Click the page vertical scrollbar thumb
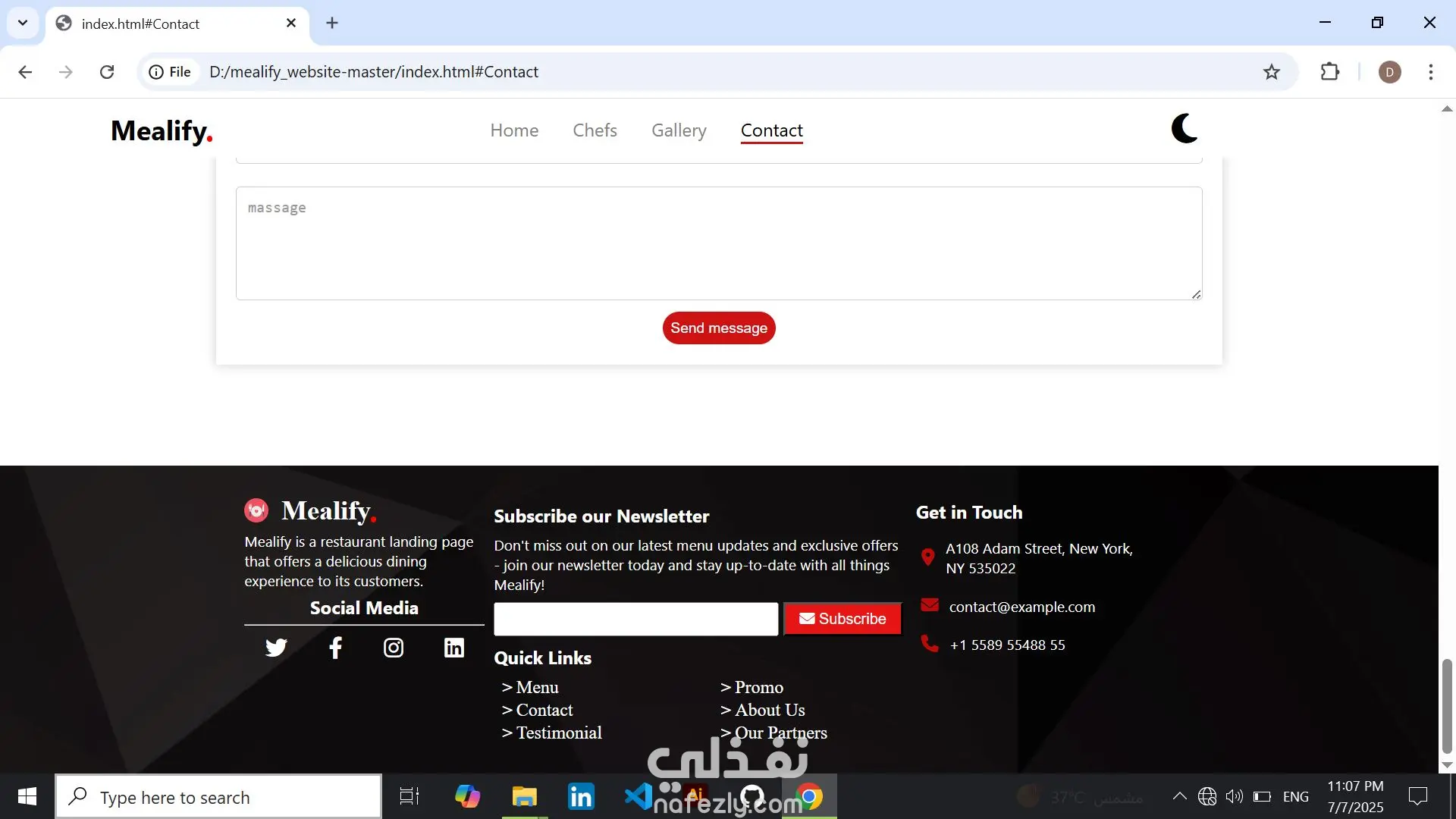The width and height of the screenshot is (1456, 819). [1446, 705]
